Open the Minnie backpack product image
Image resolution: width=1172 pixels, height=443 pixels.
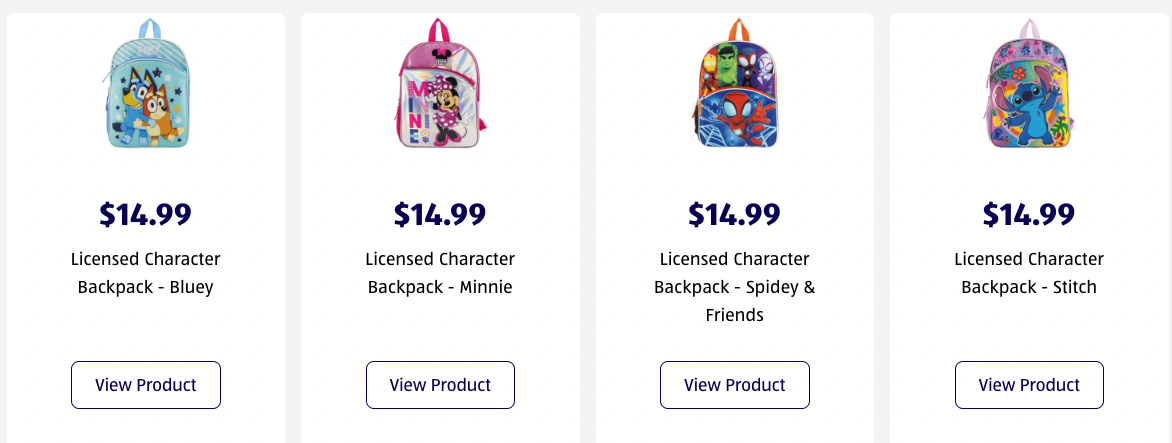click(440, 85)
